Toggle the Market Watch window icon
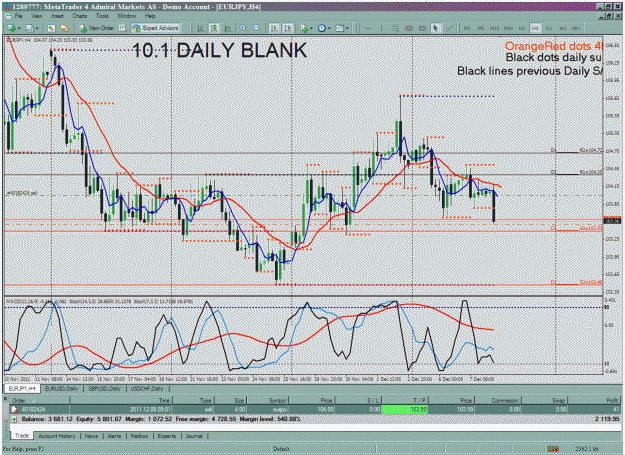The width and height of the screenshot is (625, 455). point(51,28)
